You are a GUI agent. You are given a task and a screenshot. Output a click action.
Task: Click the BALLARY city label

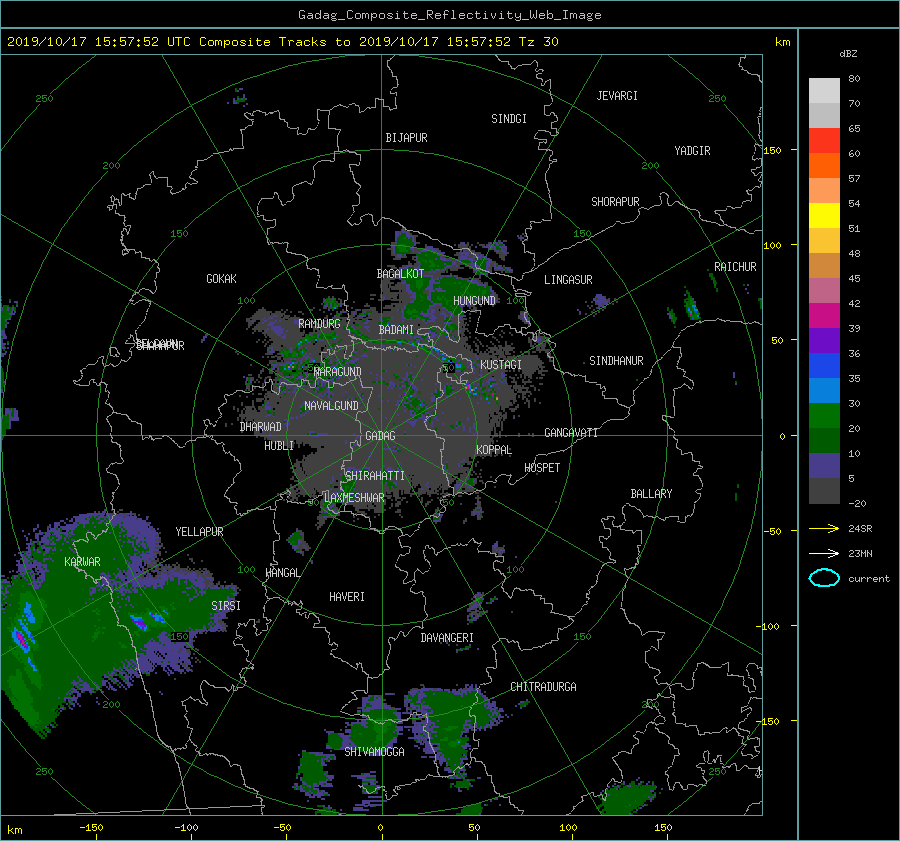tap(651, 494)
